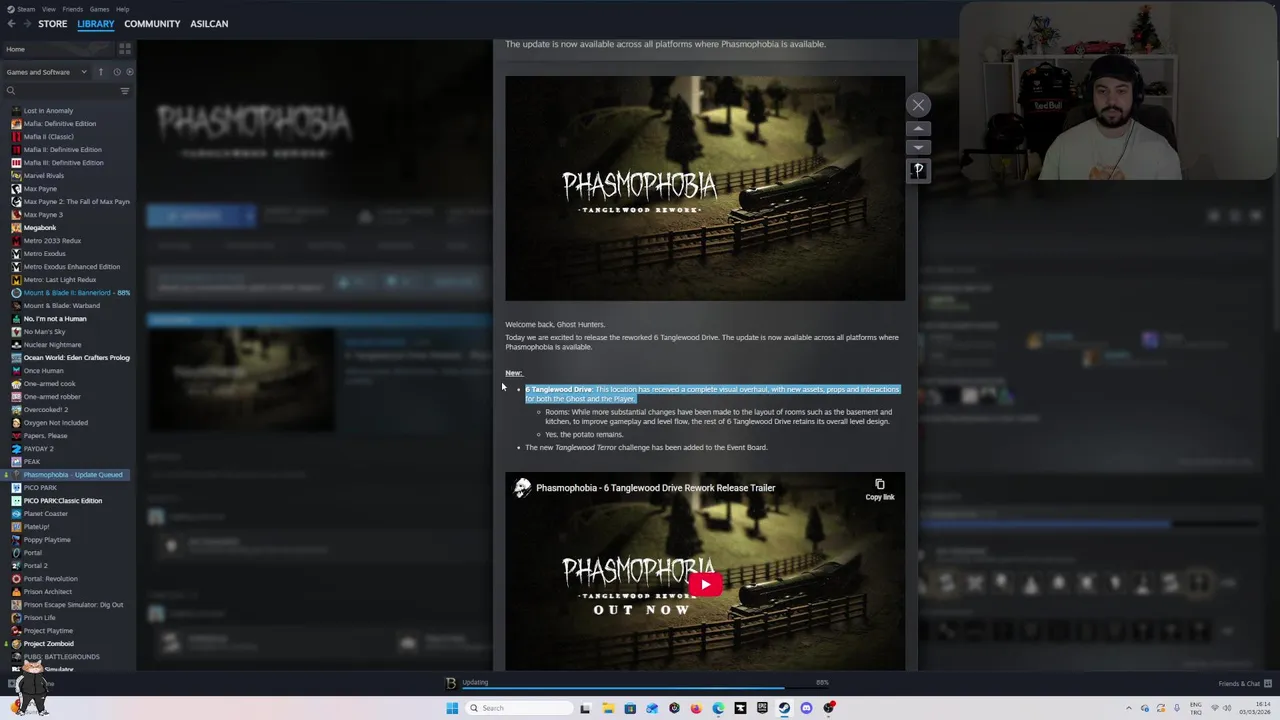
Task: Click the up arrow in the news overlay
Action: tap(918, 129)
